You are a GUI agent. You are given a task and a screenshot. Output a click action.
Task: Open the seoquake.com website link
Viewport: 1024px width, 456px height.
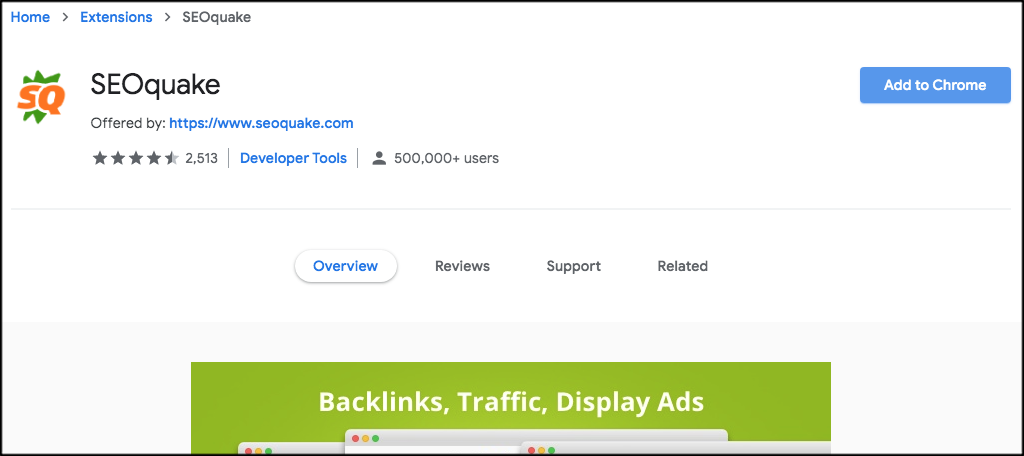tap(261, 123)
